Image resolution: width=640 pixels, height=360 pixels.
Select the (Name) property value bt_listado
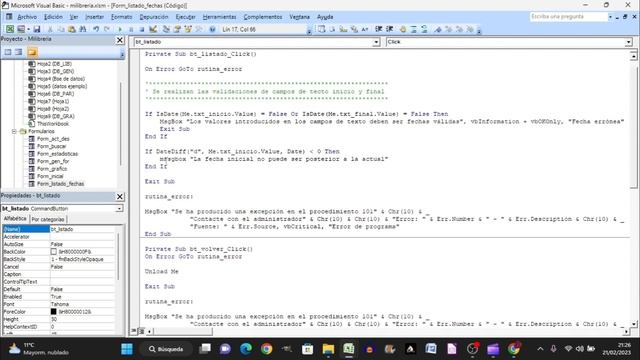83,229
